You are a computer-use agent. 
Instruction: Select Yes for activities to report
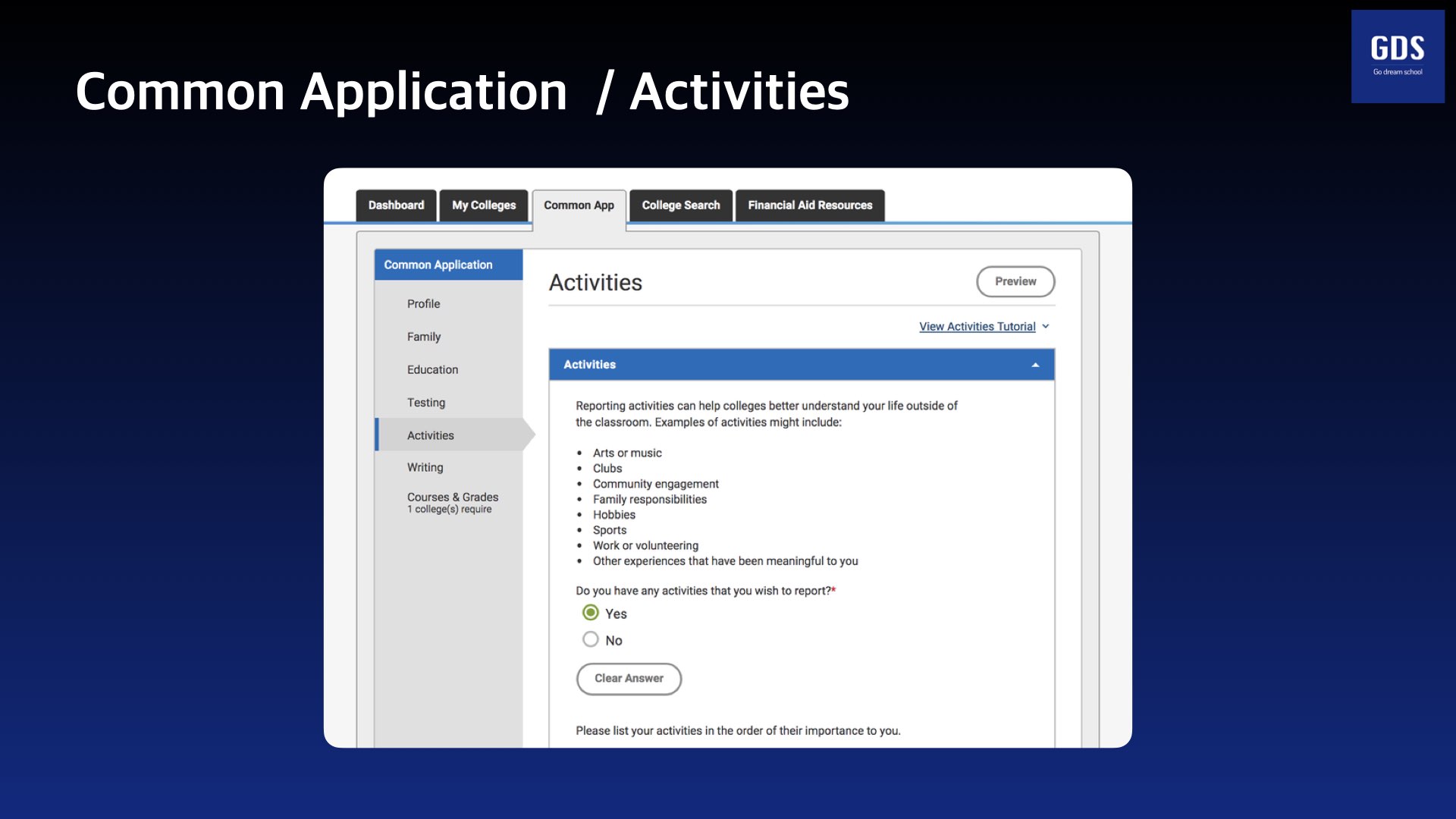tap(591, 613)
